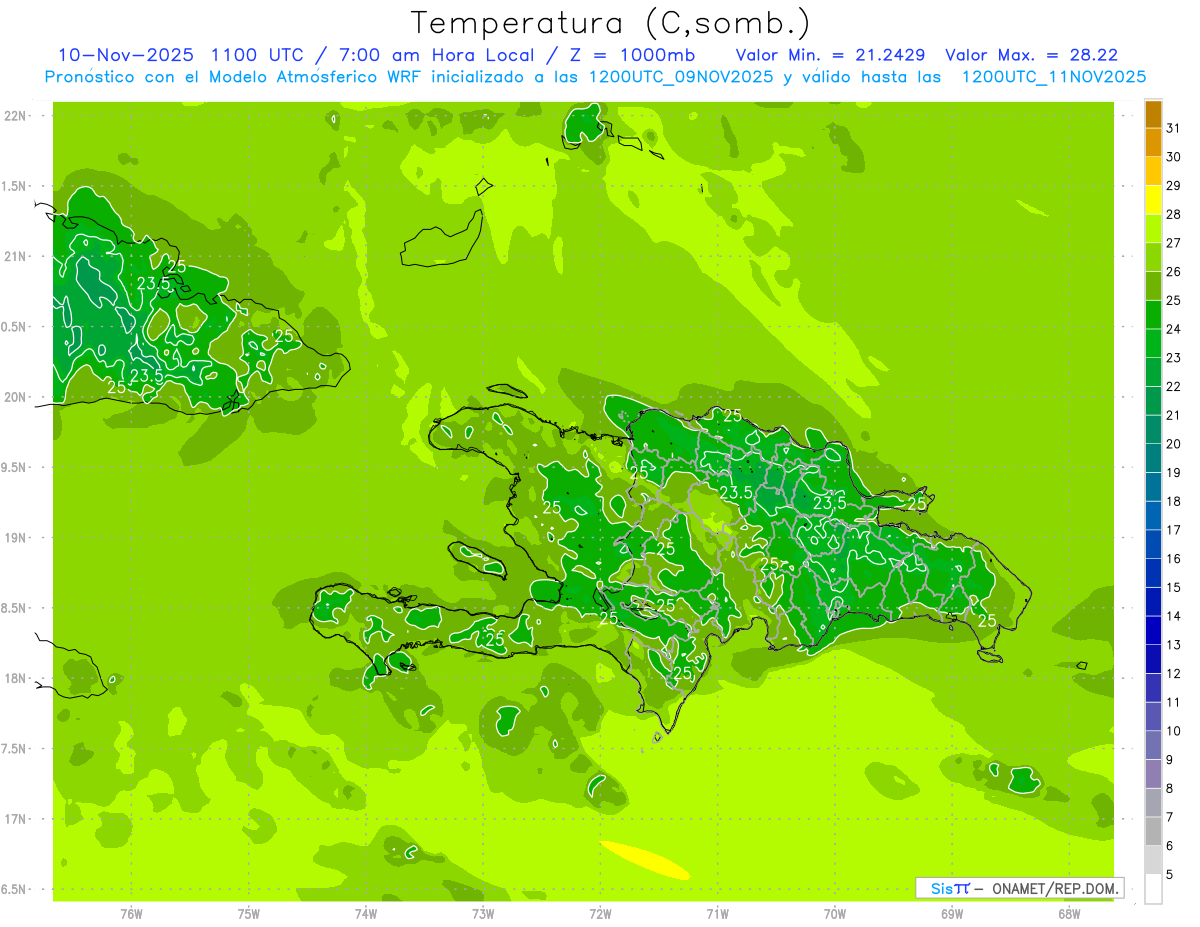Click the legend value '31'

(x=1173, y=128)
